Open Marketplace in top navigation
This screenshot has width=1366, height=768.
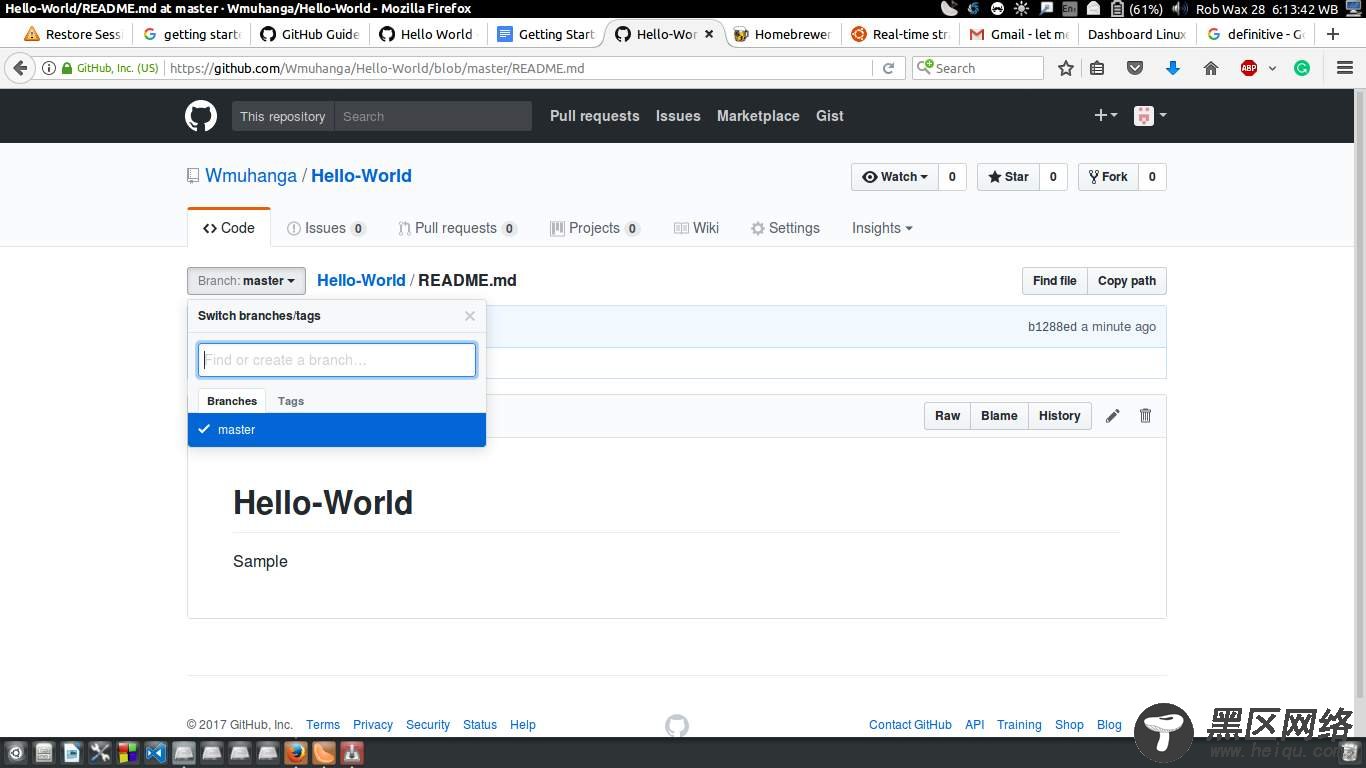pos(758,116)
